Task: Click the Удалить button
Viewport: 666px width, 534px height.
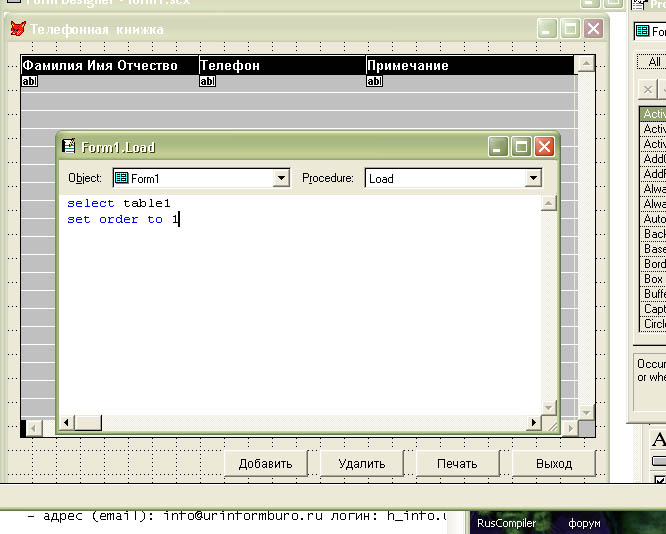Action: pos(361,463)
